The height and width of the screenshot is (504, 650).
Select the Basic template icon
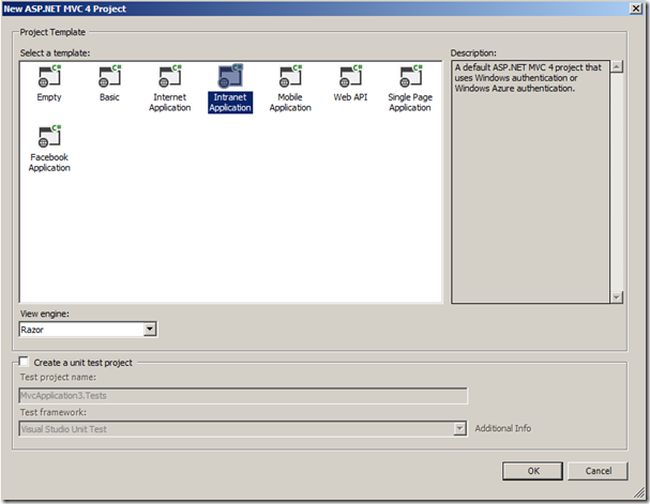(x=110, y=76)
